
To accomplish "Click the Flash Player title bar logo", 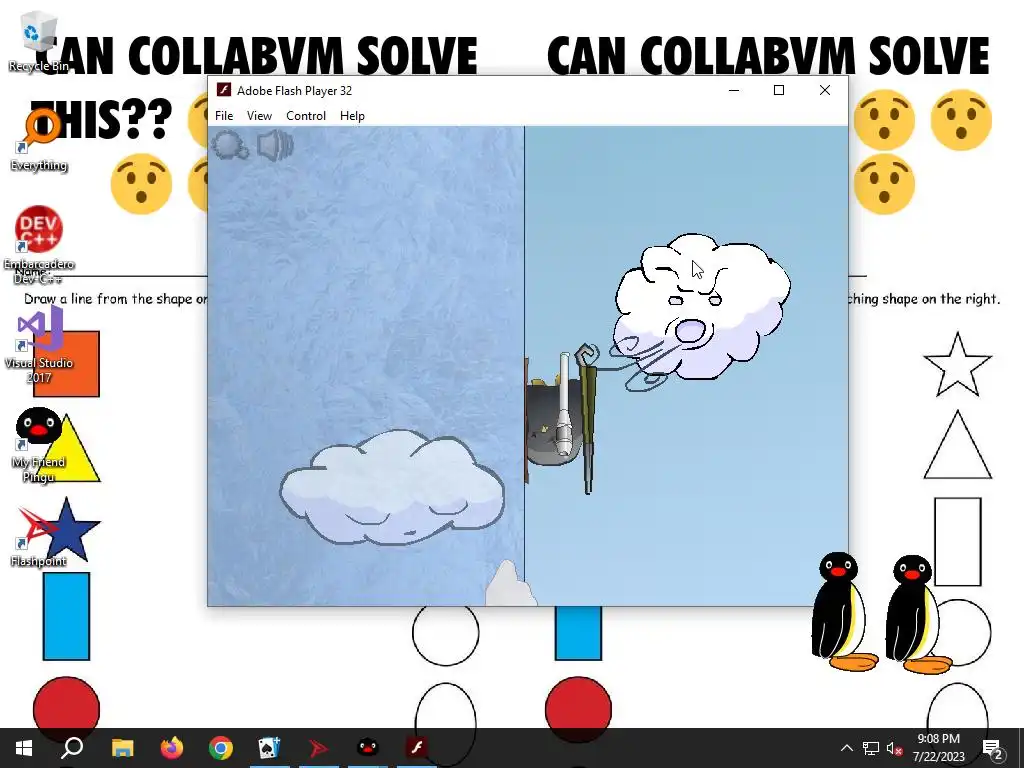I will [x=224, y=90].
